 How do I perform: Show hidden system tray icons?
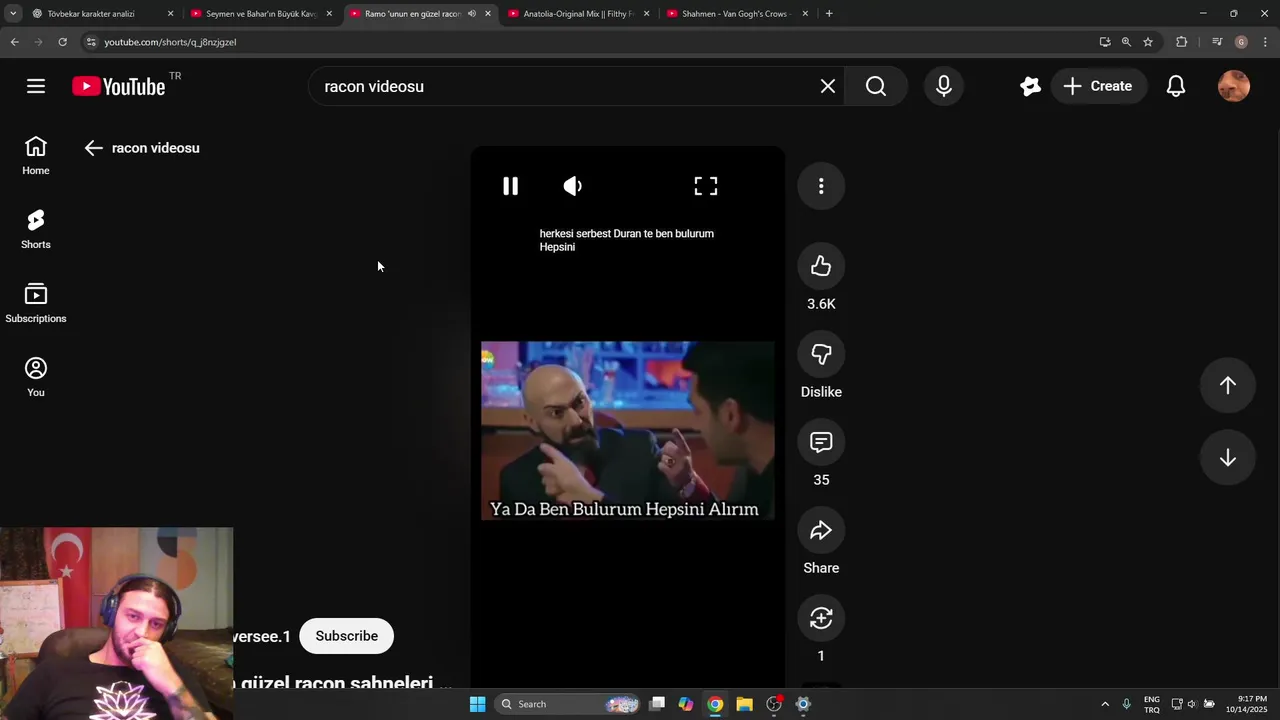[1105, 704]
